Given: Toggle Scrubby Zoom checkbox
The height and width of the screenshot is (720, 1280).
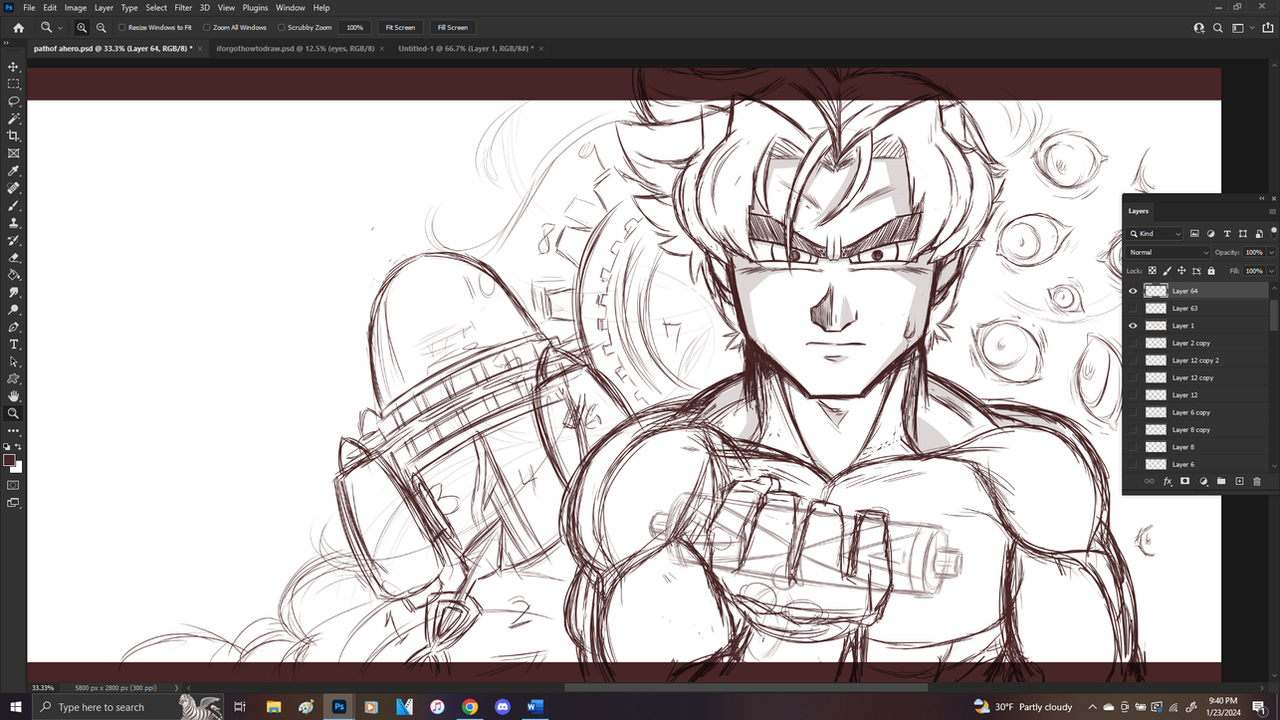Looking at the screenshot, I should click(281, 28).
